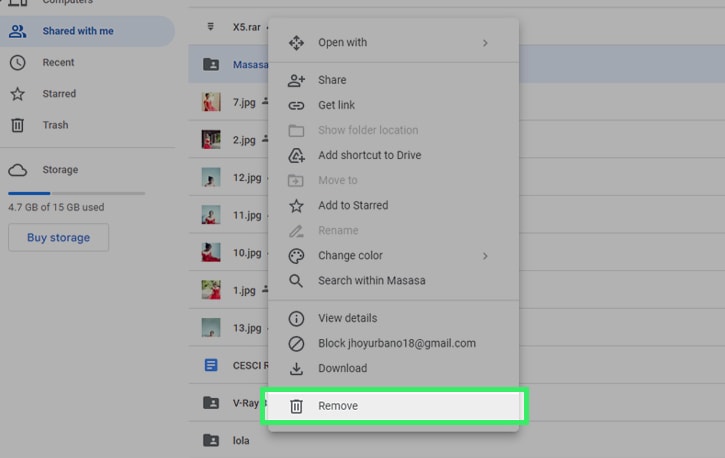Click the 10.jpg thumbnail

click(211, 252)
